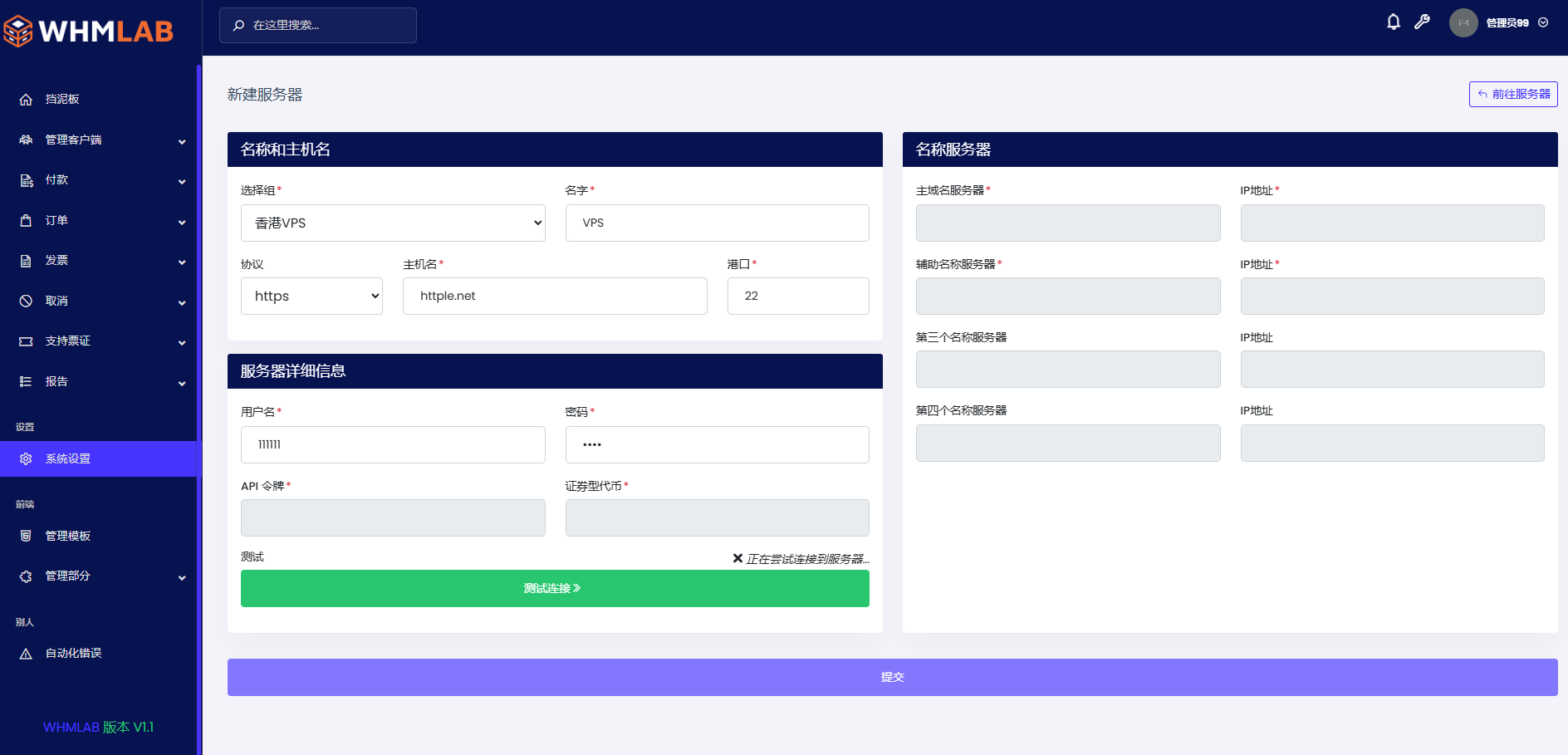Viewport: 1568px width, 755px height.
Task: Click the WHMLAB logo
Action: coord(88,31)
